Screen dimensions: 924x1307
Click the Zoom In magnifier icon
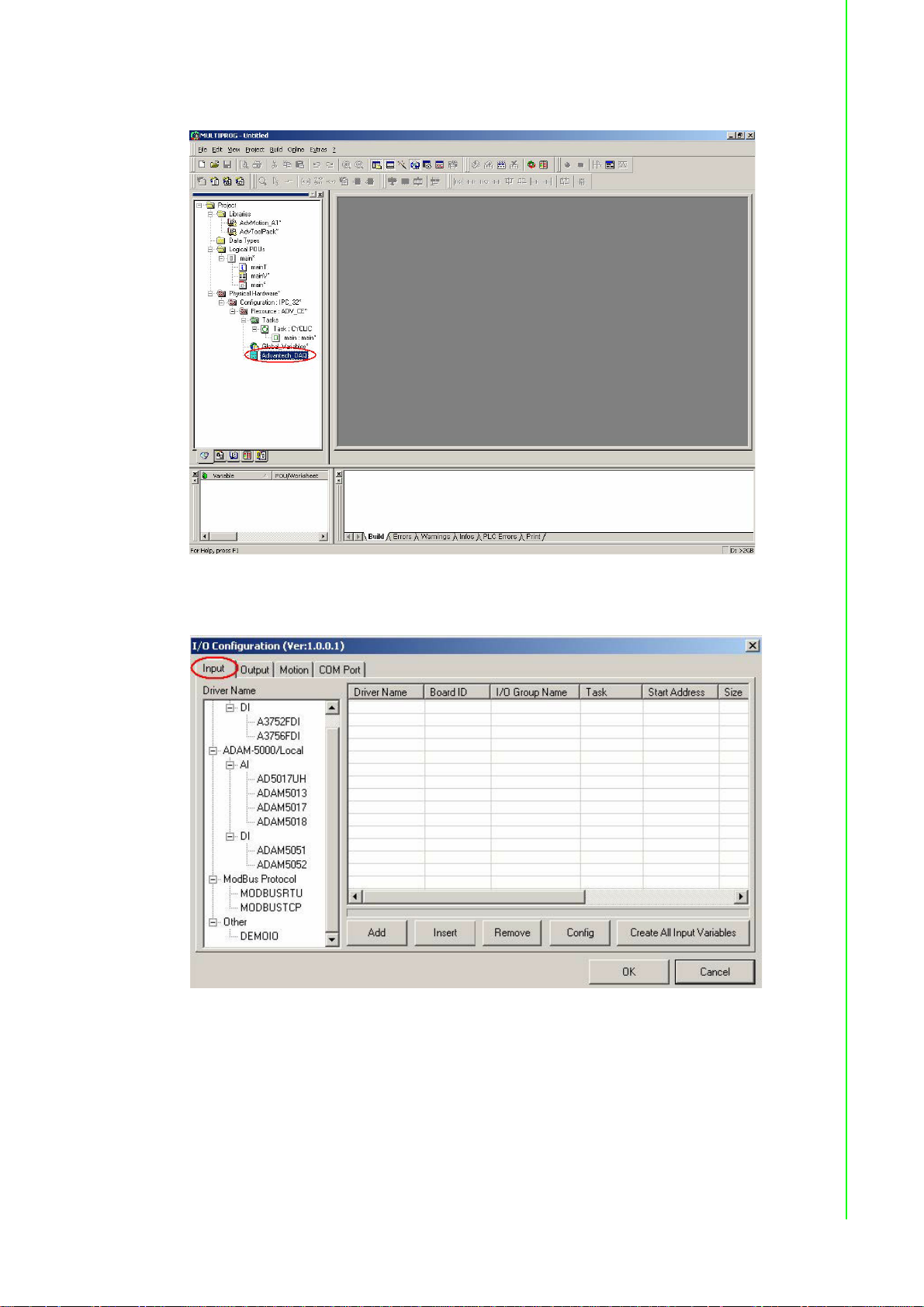pyautogui.click(x=346, y=164)
